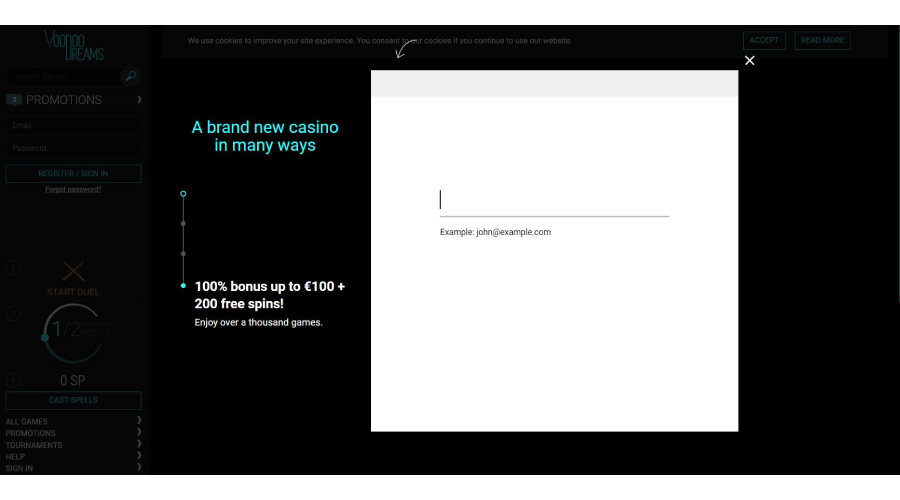
Task: Open the SIGN IN menu item
Action: click(20, 468)
